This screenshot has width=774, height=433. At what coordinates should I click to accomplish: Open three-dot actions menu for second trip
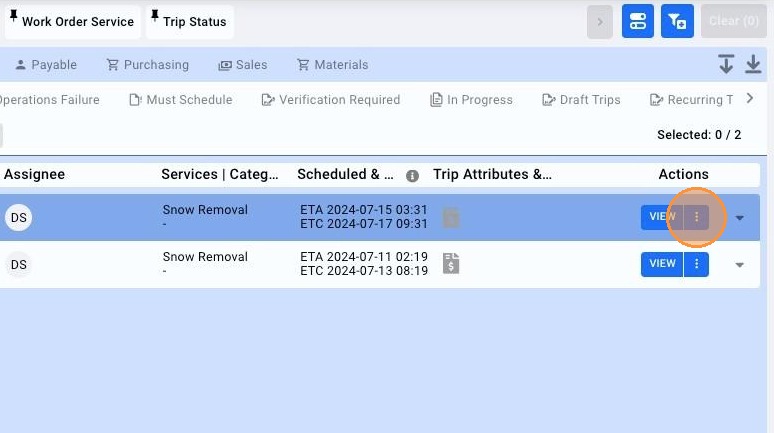pyautogui.click(x=697, y=264)
